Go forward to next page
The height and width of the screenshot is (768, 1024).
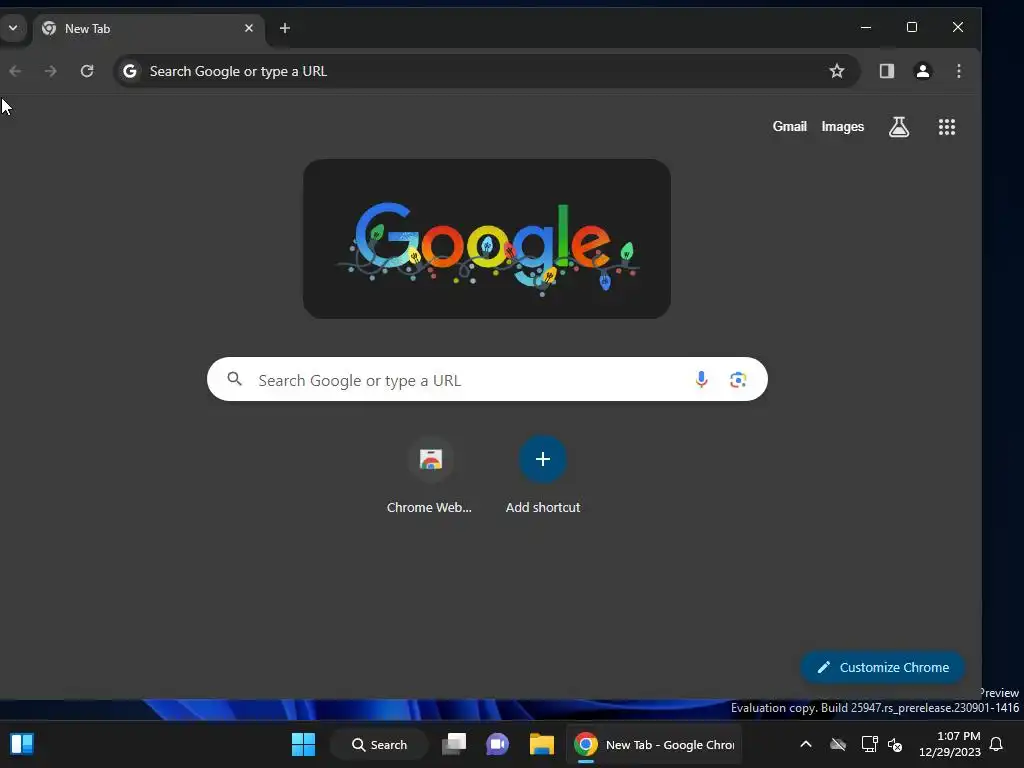(x=50, y=71)
